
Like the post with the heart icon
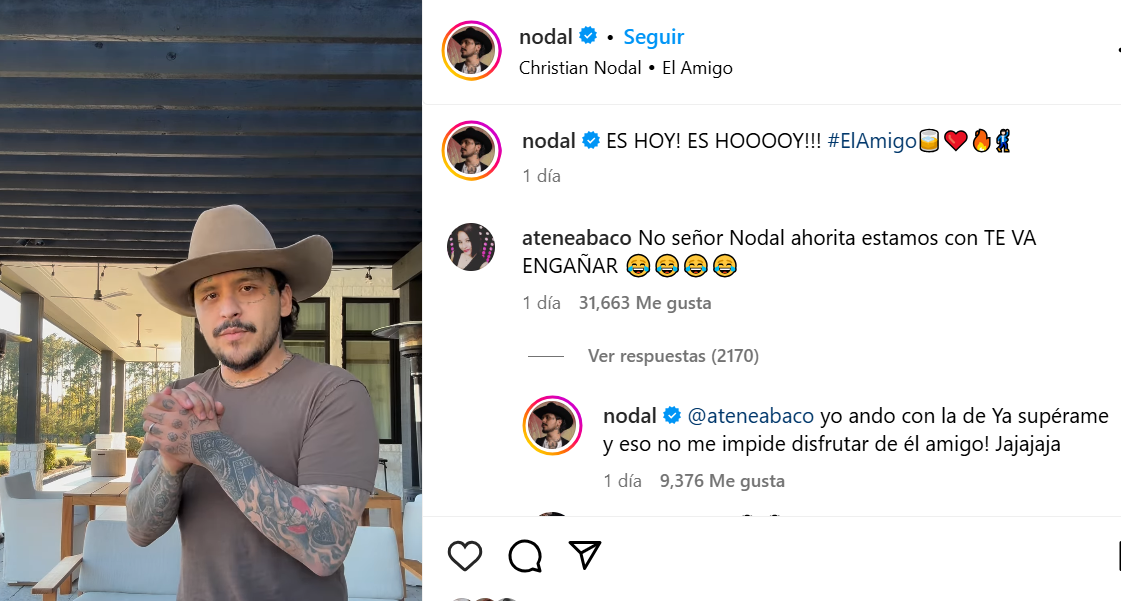click(465, 556)
